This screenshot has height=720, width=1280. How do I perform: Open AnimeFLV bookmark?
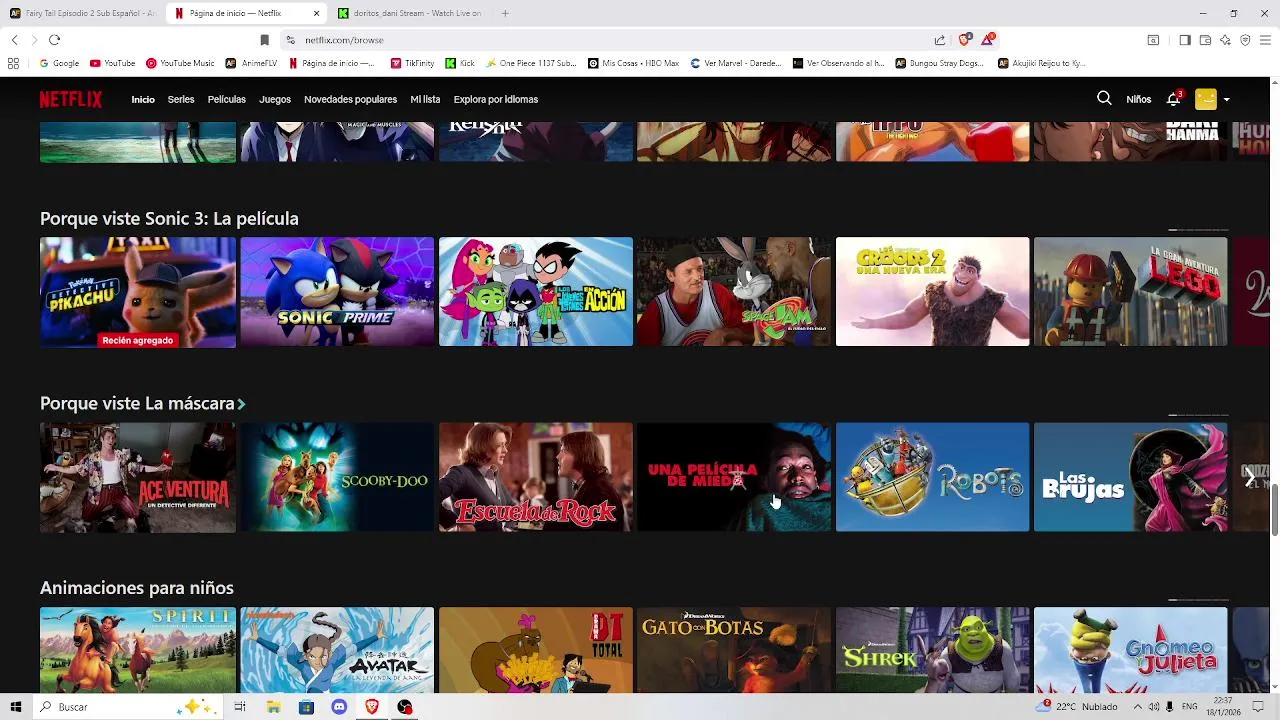[252, 63]
